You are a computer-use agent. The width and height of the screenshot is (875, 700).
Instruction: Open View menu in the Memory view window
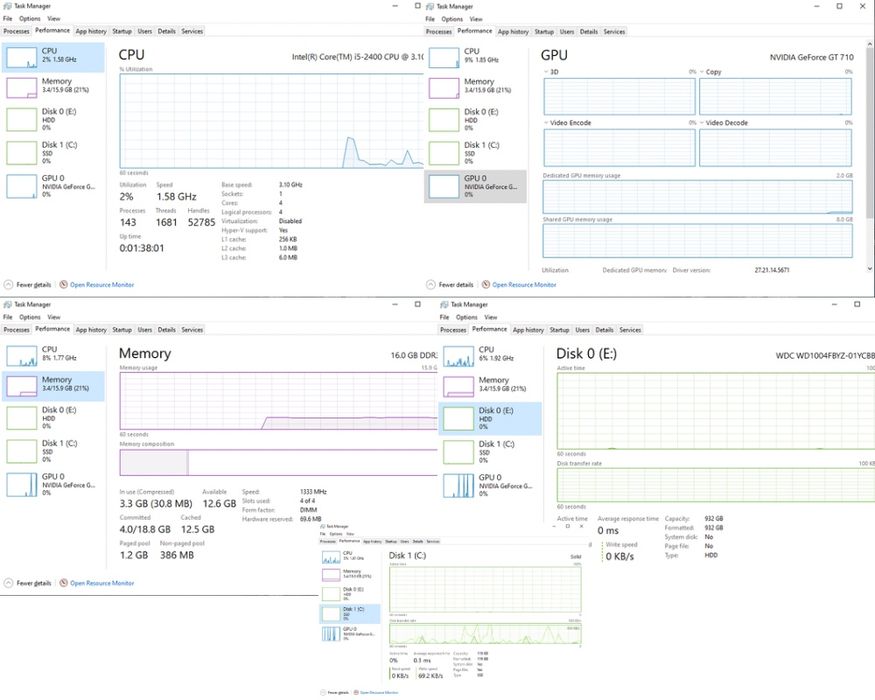[54, 317]
